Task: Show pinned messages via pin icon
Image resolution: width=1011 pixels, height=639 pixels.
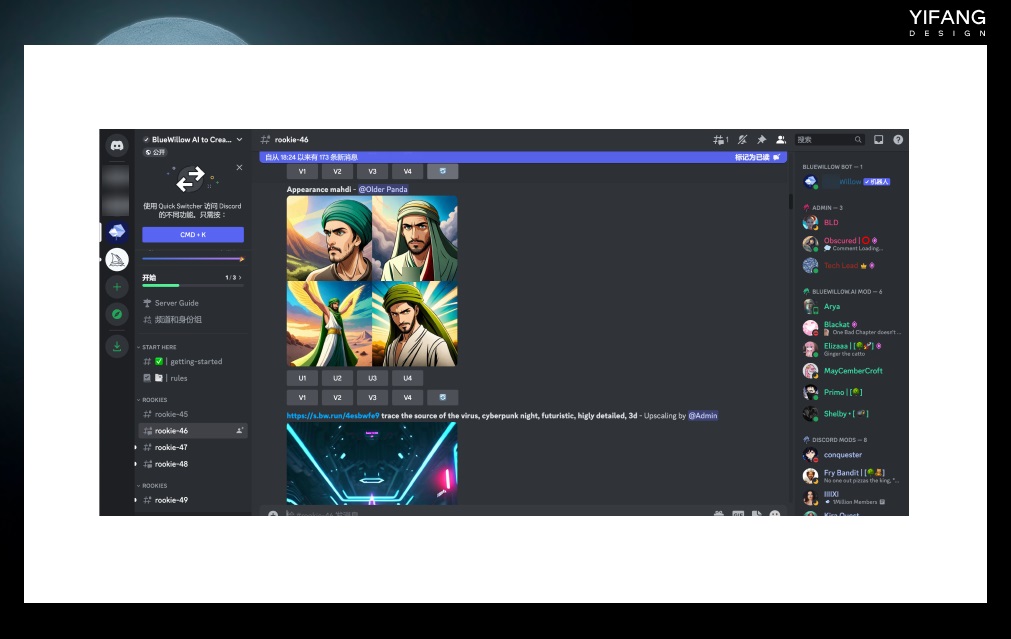Action: tap(761, 140)
